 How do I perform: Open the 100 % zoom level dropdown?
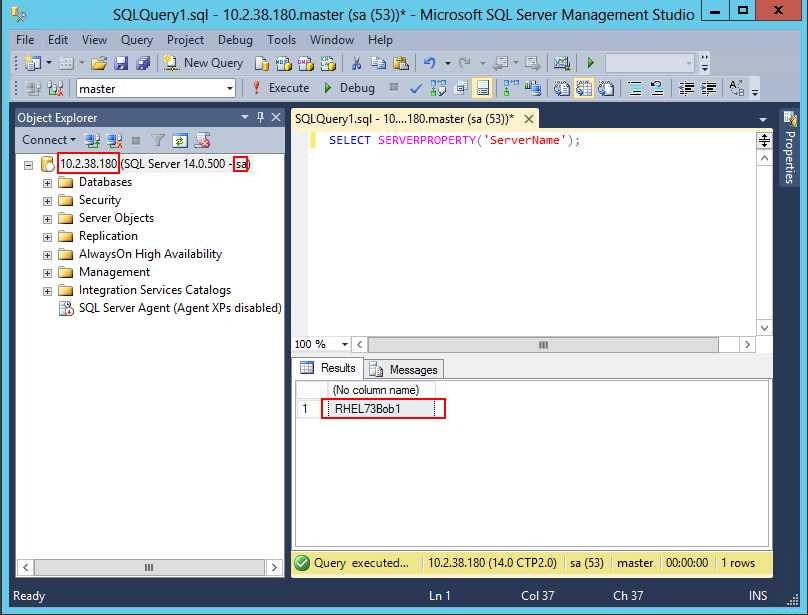pyautogui.click(x=344, y=344)
